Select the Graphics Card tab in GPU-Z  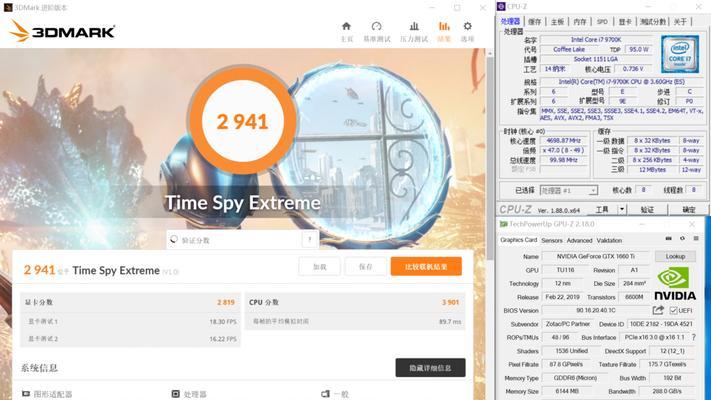coord(518,240)
